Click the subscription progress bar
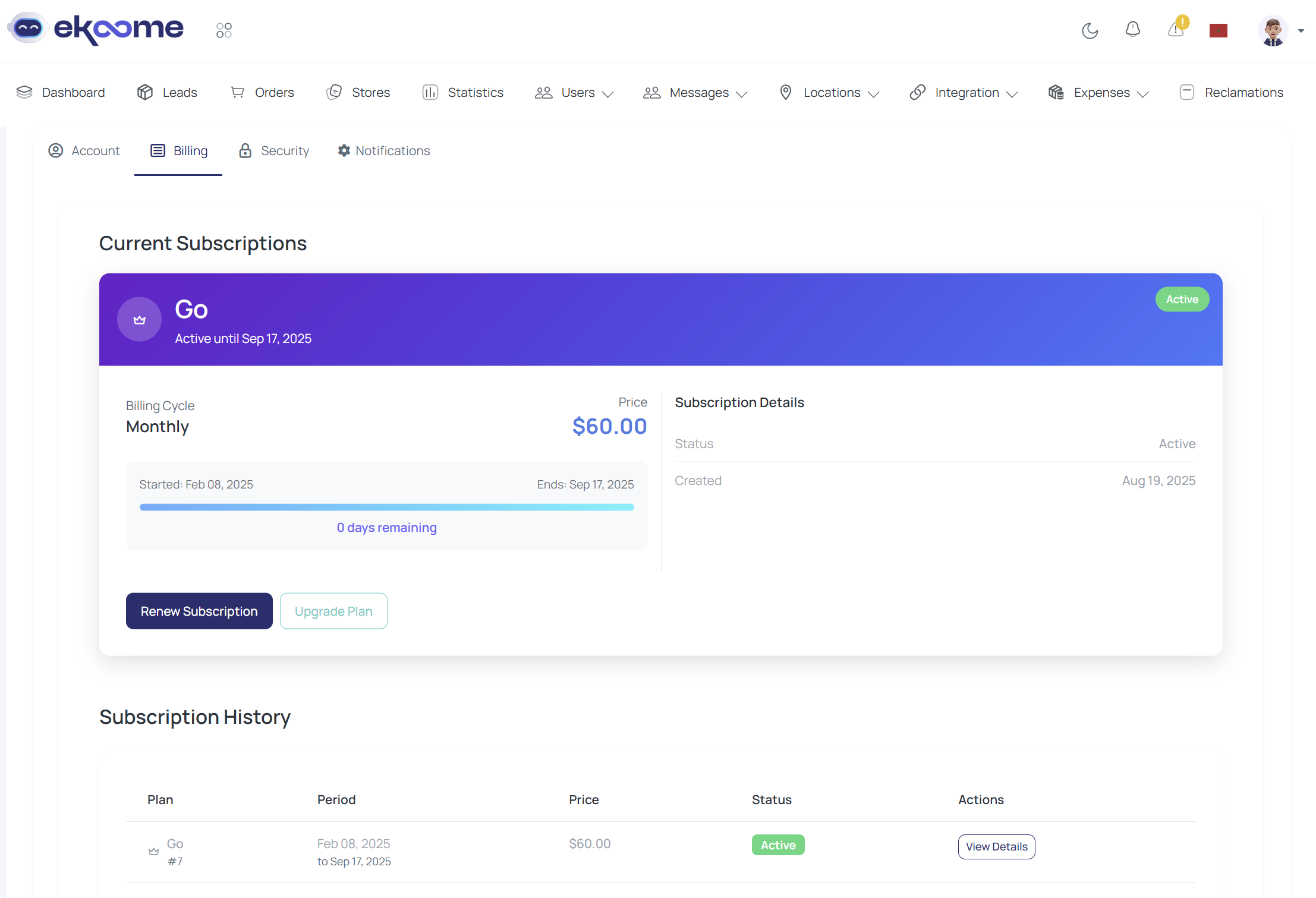1316x898 pixels. point(386,506)
